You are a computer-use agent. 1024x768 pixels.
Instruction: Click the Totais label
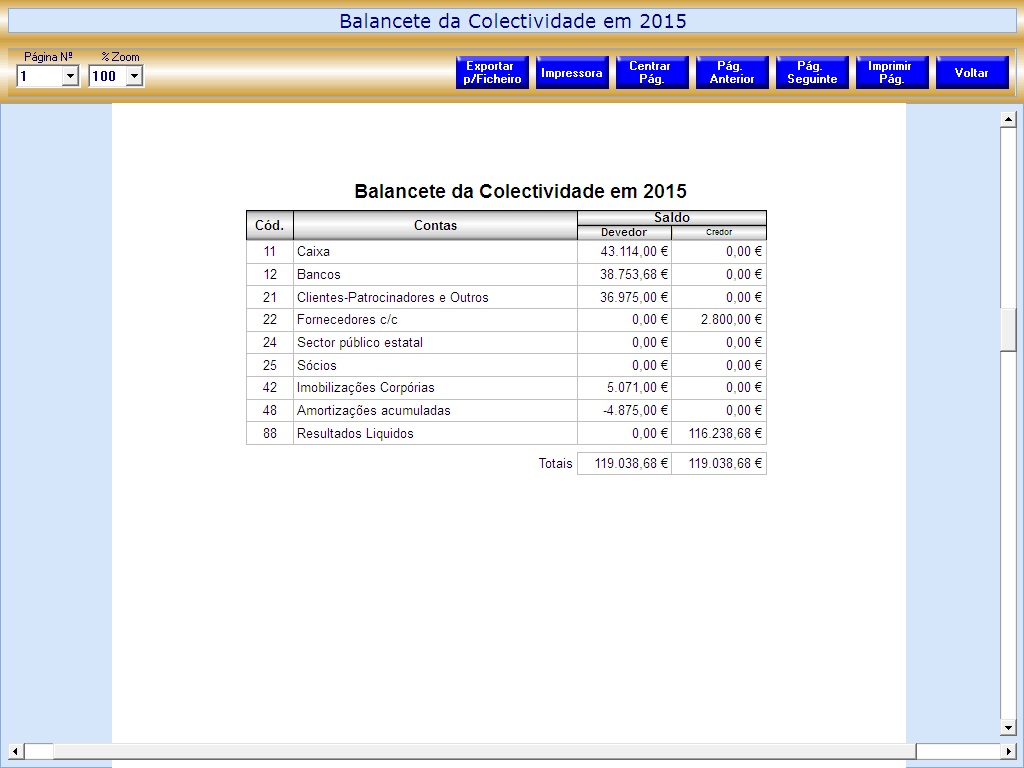click(x=555, y=463)
